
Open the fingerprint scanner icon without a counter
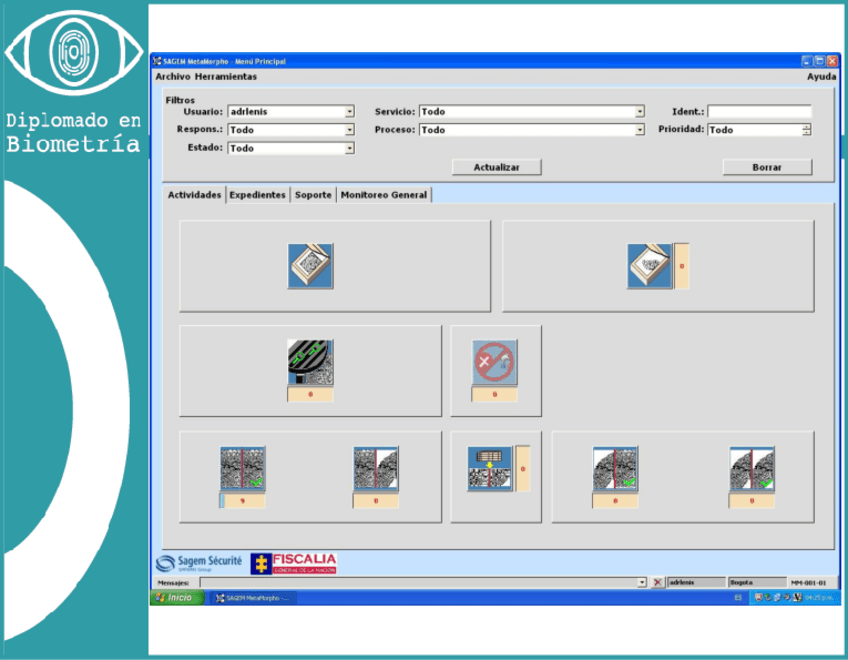pyautogui.click(x=310, y=266)
